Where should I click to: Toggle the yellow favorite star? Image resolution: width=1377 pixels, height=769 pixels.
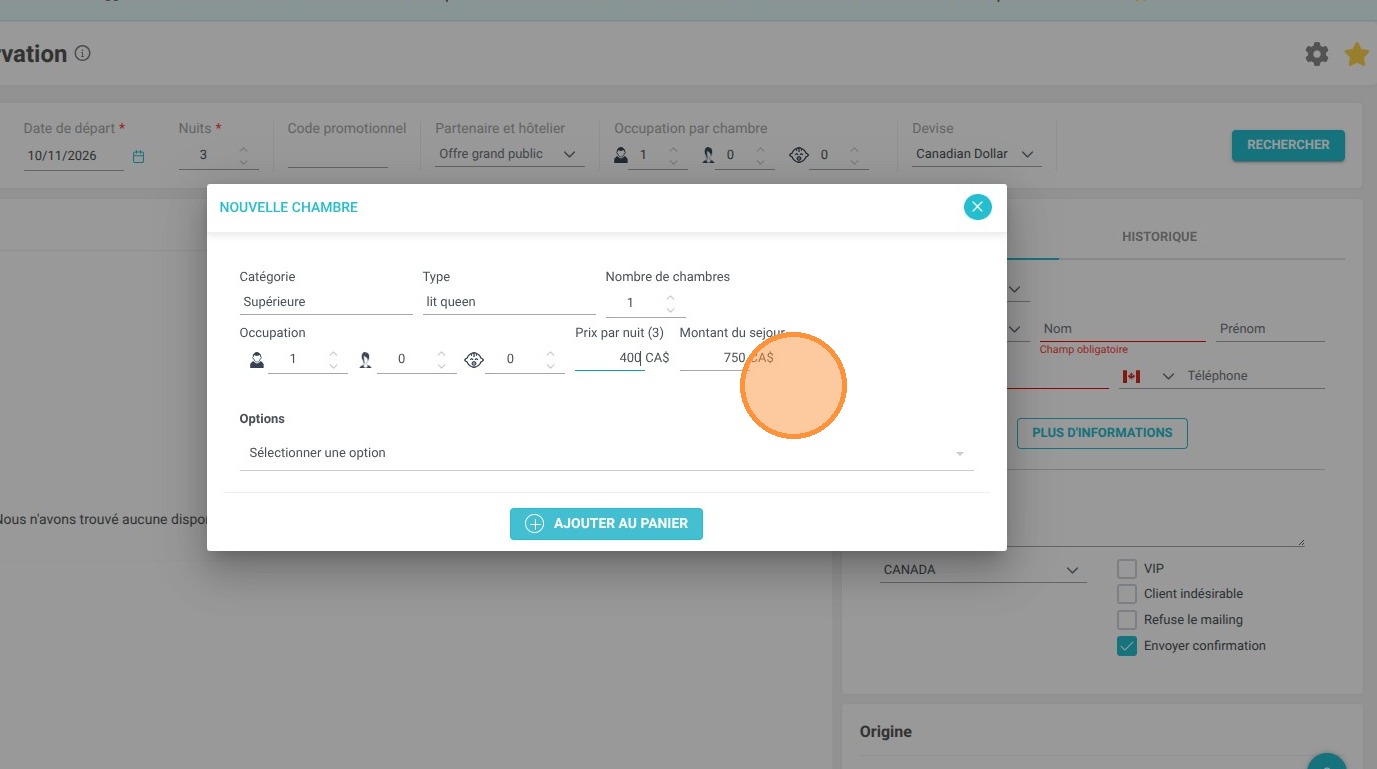tap(1357, 54)
